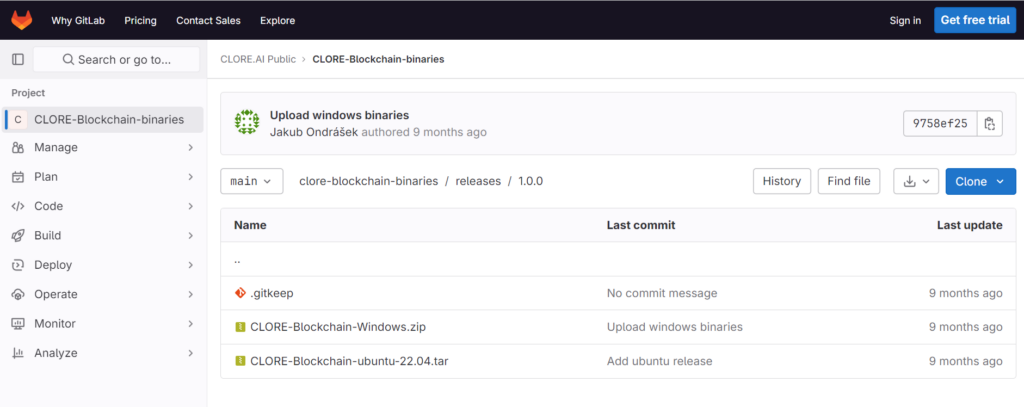Click the Search or go to field
The height and width of the screenshot is (407, 1024).
tap(117, 59)
